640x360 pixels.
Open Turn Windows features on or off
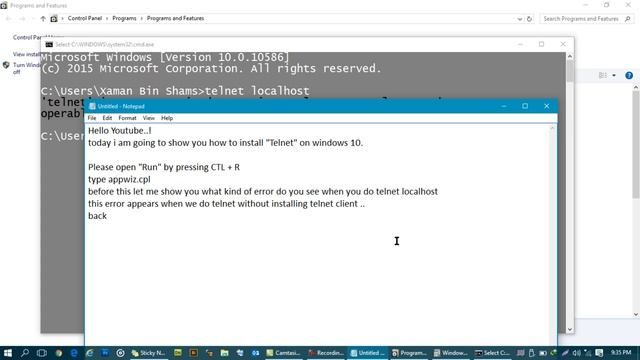[27, 68]
